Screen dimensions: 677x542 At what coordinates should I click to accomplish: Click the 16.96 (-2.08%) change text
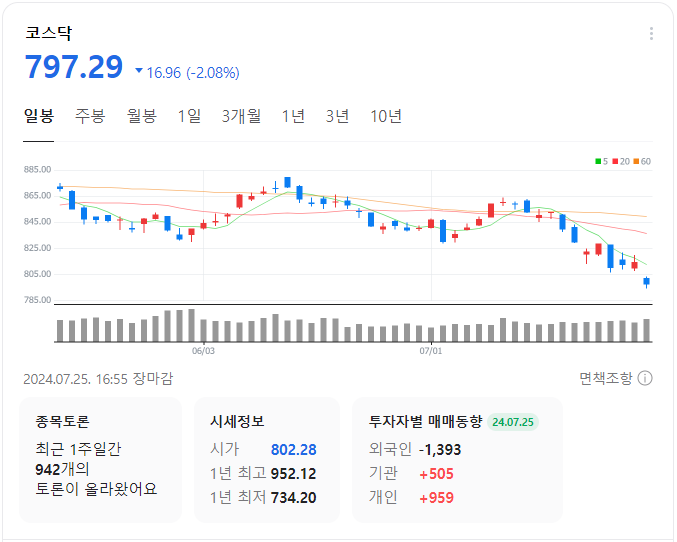click(187, 73)
